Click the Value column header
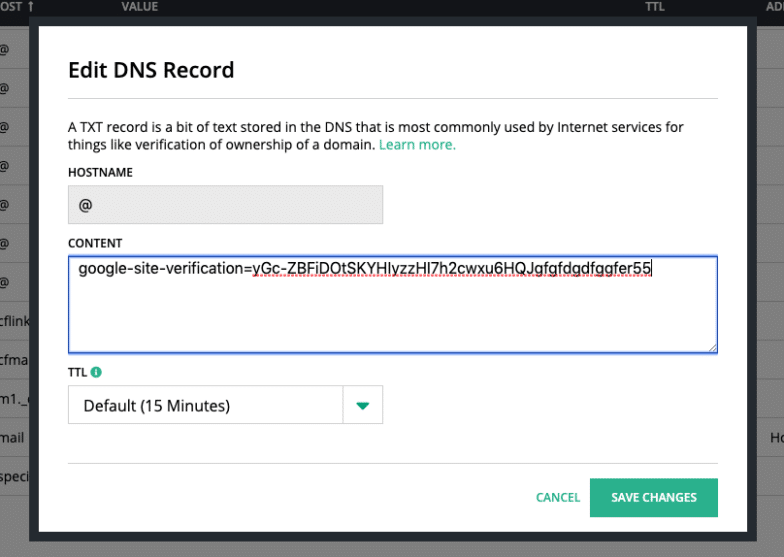 pos(140,7)
